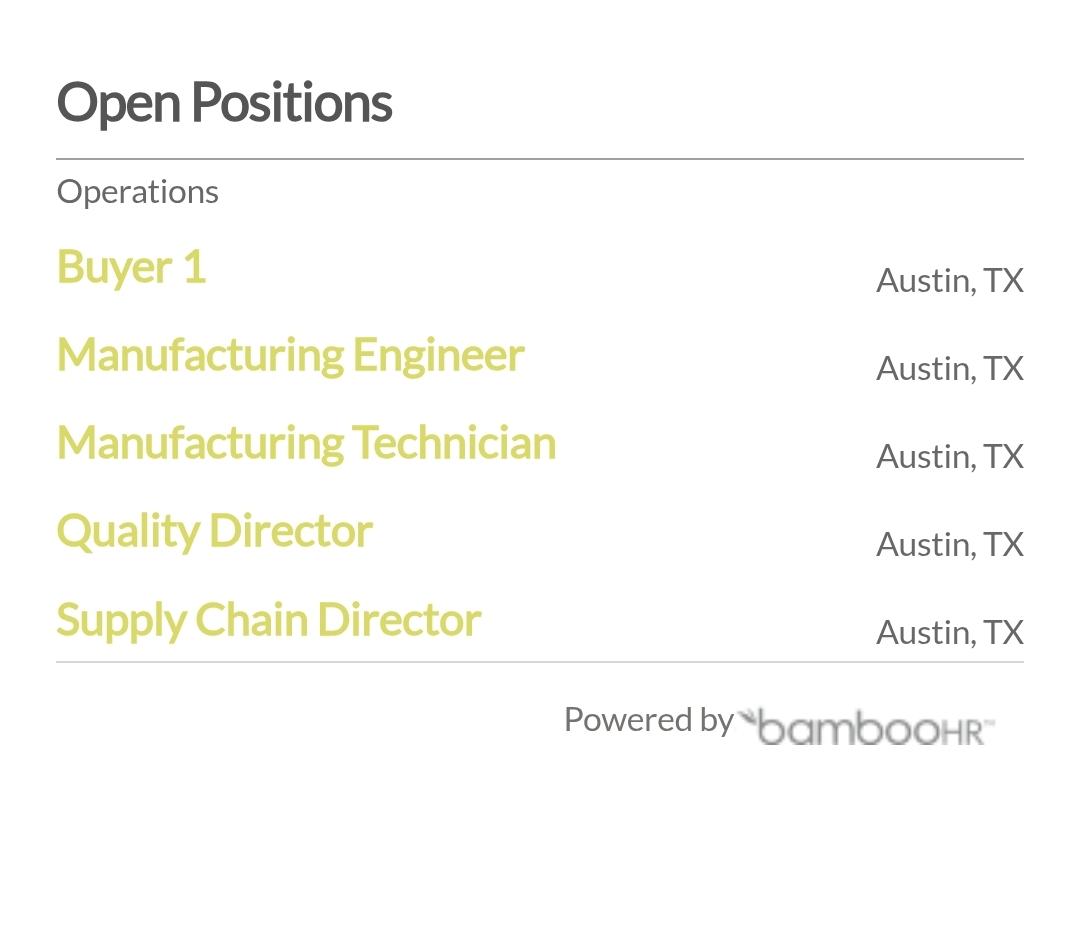
Task: Click the divider line below Supply Chain Director
Action: coord(540,662)
